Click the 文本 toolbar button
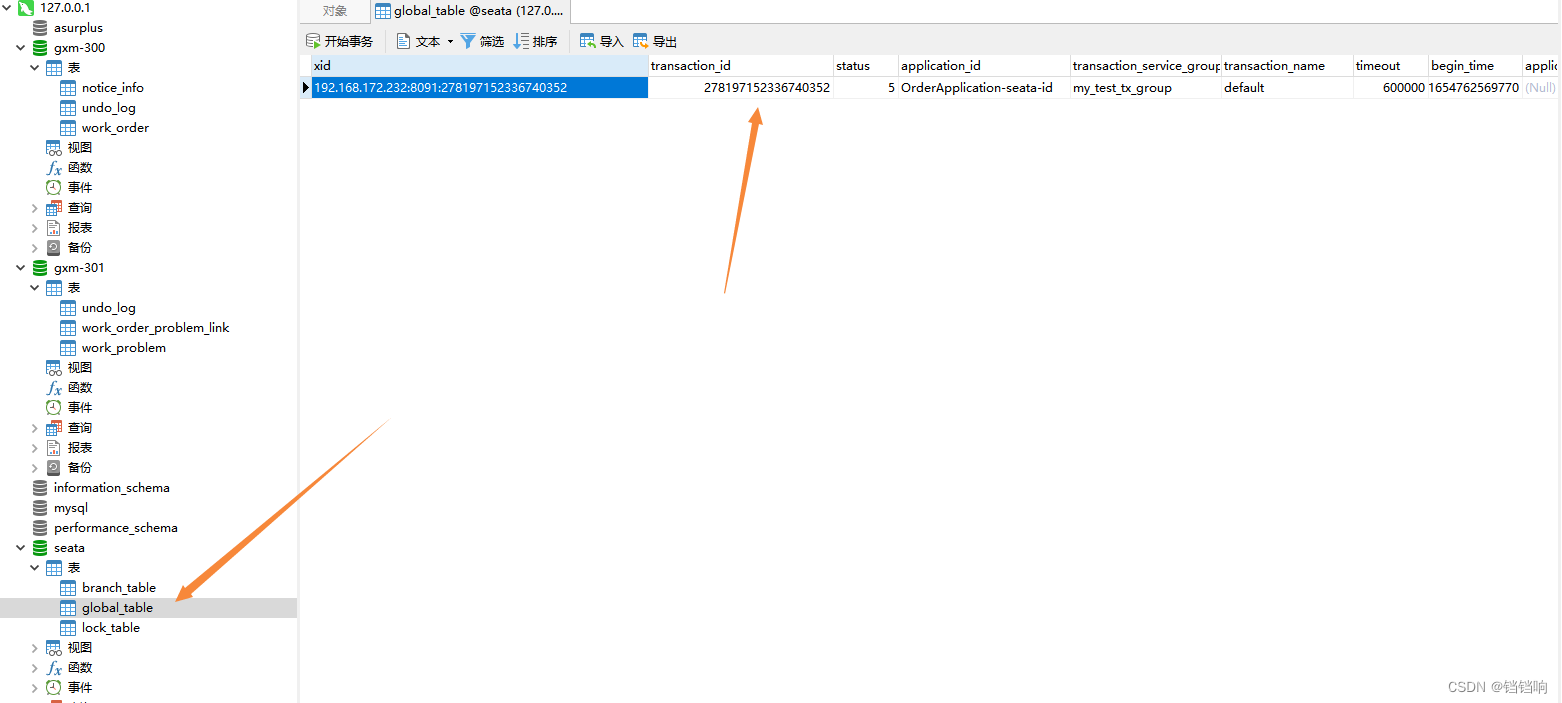The width and height of the screenshot is (1562, 703). tap(419, 41)
